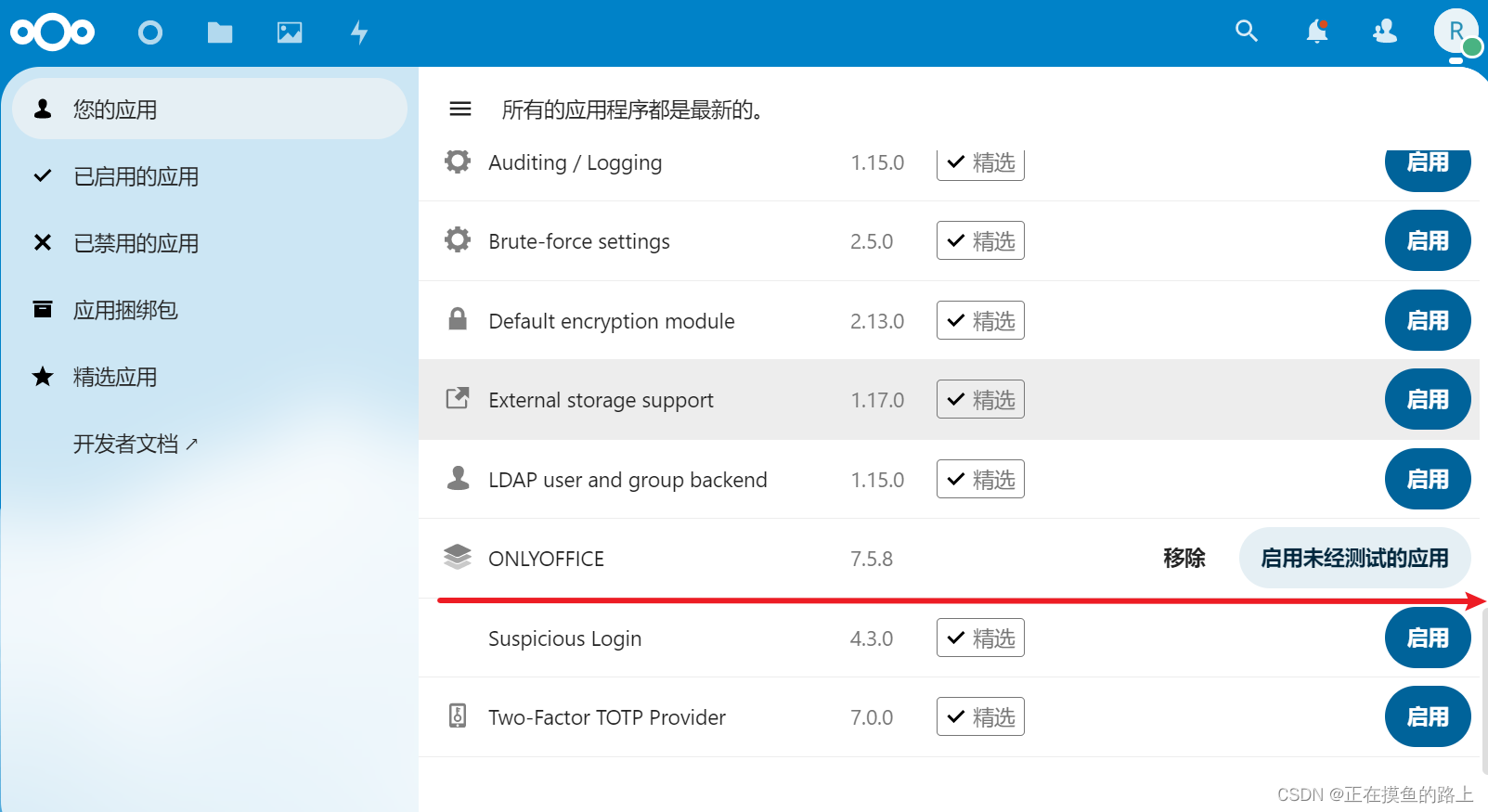Click the 精选 badge next to Auditing / Logging

[980, 162]
